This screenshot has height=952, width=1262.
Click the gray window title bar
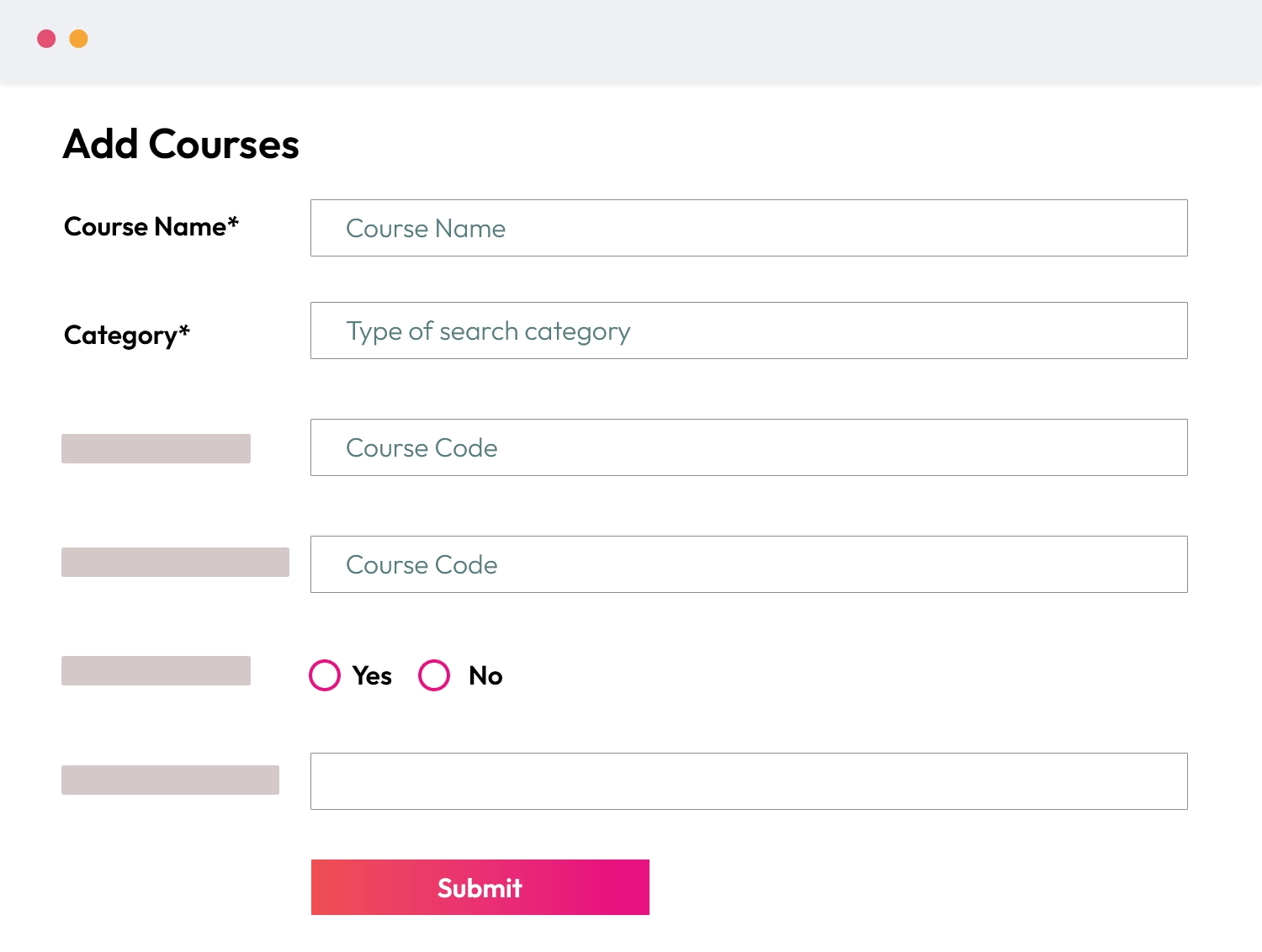pos(631,40)
